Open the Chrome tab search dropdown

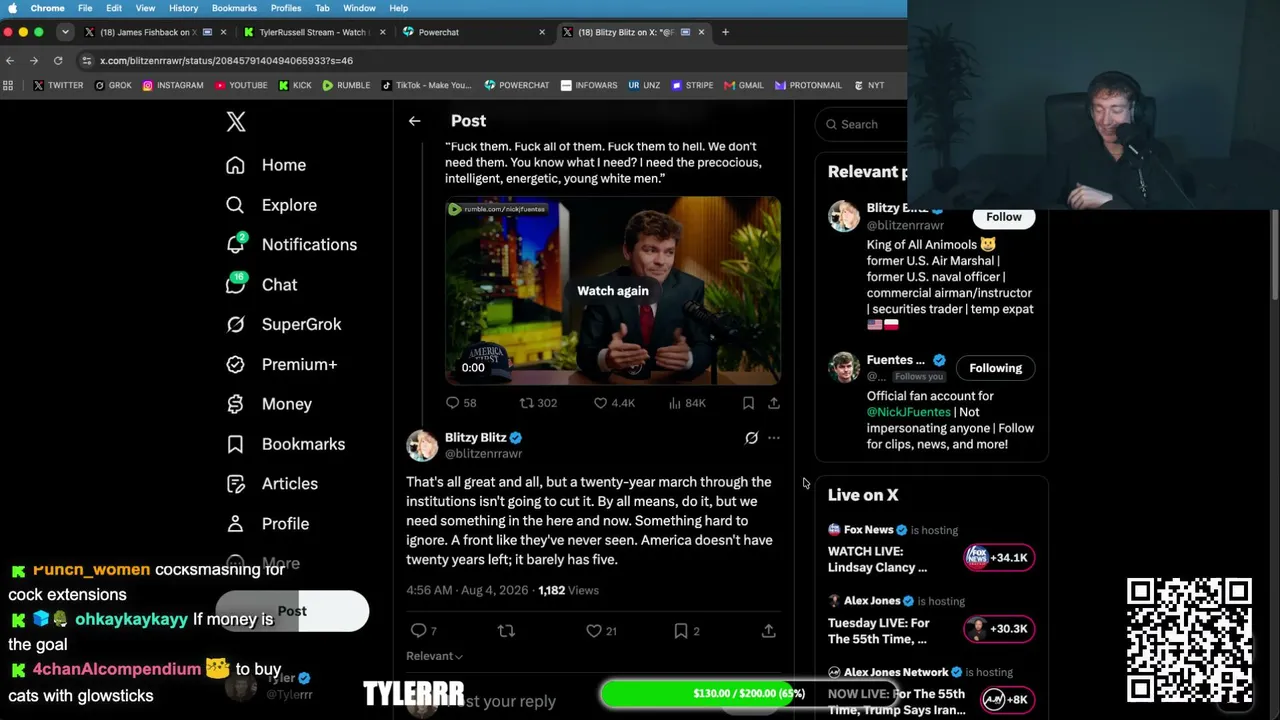point(65,32)
